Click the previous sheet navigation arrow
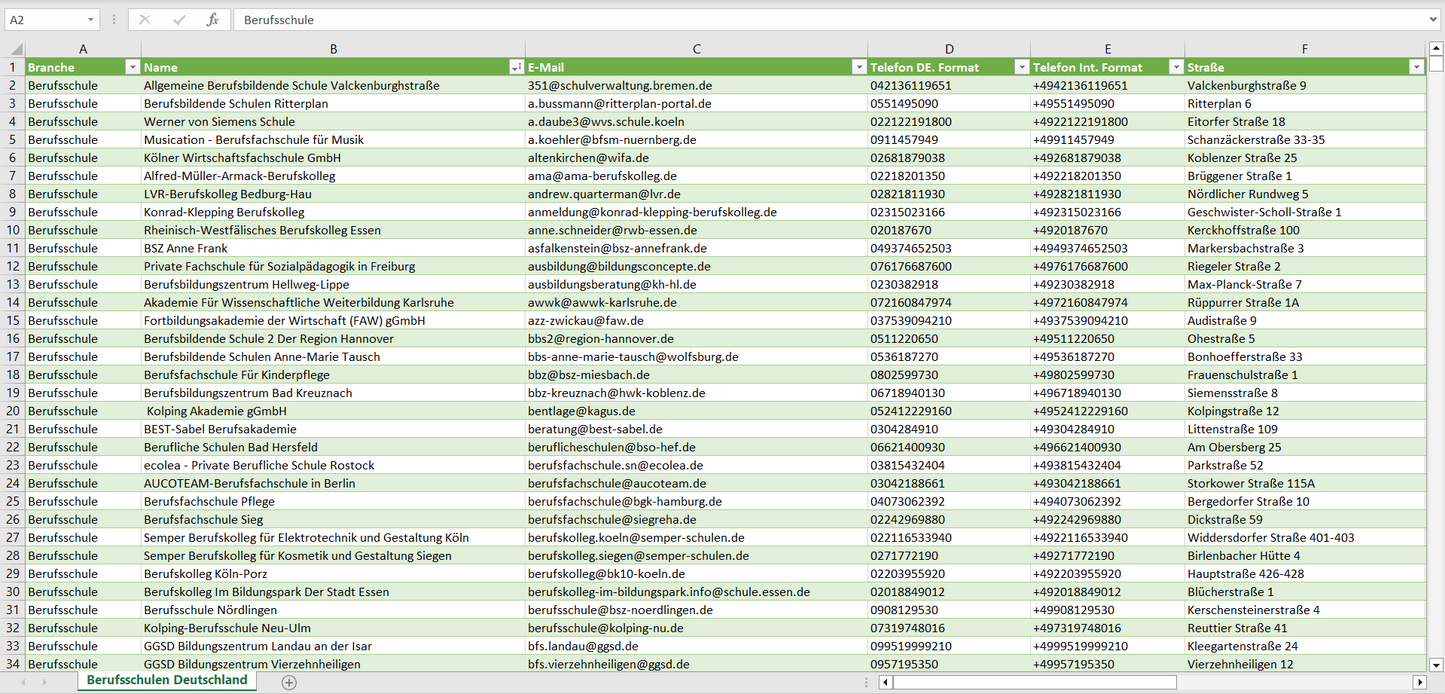The image size is (1445, 694). pyautogui.click(x=22, y=682)
